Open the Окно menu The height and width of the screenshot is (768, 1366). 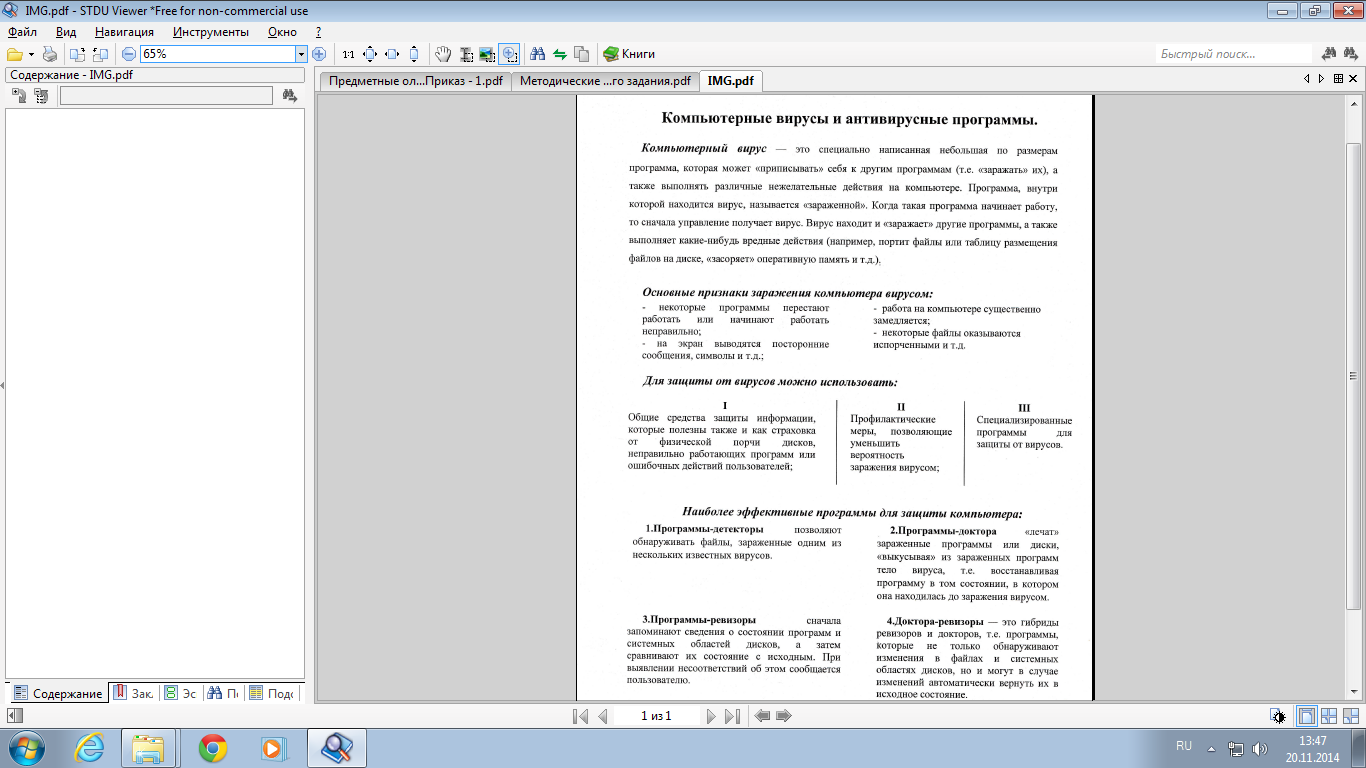[x=283, y=32]
